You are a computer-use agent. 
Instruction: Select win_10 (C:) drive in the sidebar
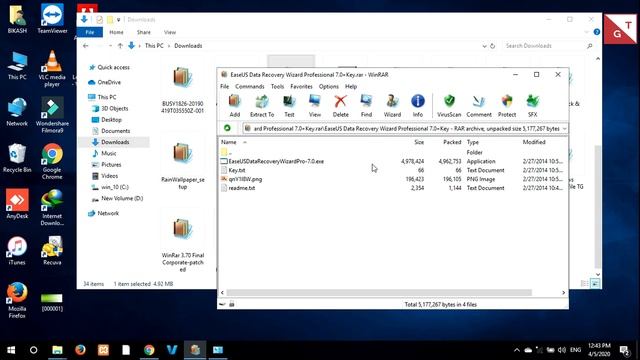click(x=110, y=187)
